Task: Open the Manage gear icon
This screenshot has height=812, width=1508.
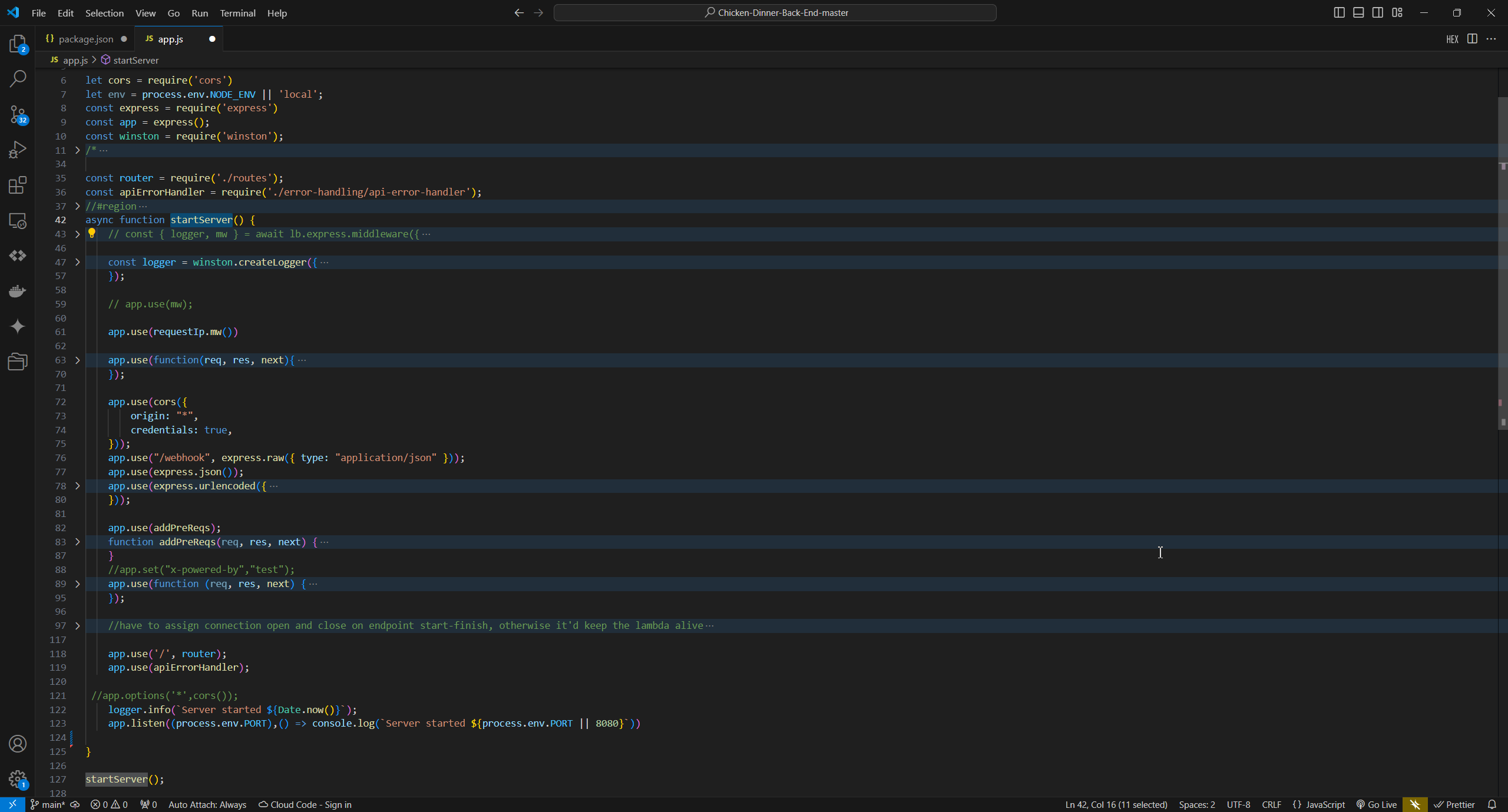Action: coord(18,779)
